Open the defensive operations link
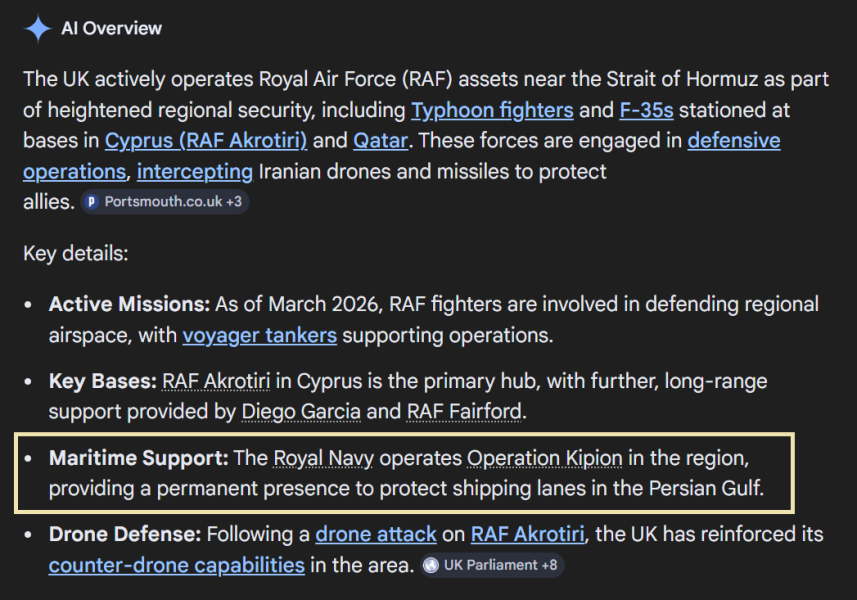This screenshot has width=857, height=600. [734, 141]
